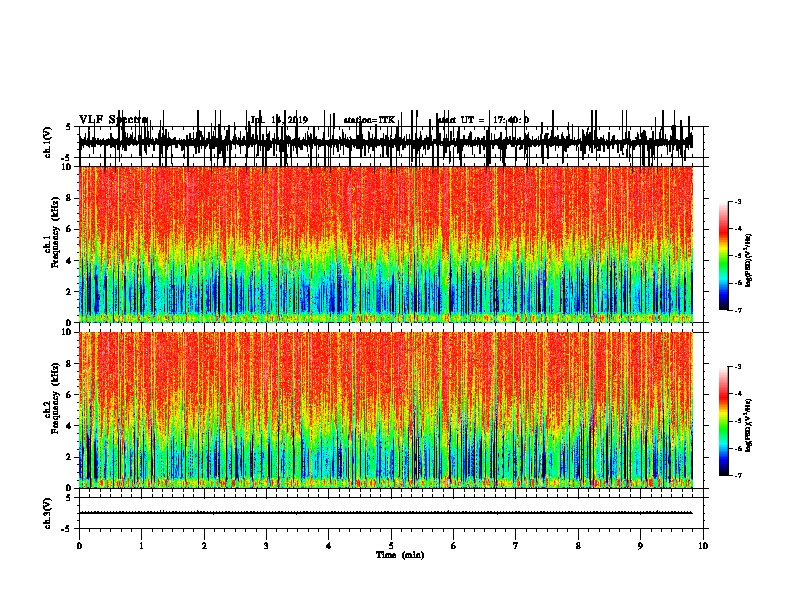Viewport: 792px width, 612px height.
Task: Click the time axis tick label "1"
Action: [x=141, y=546]
